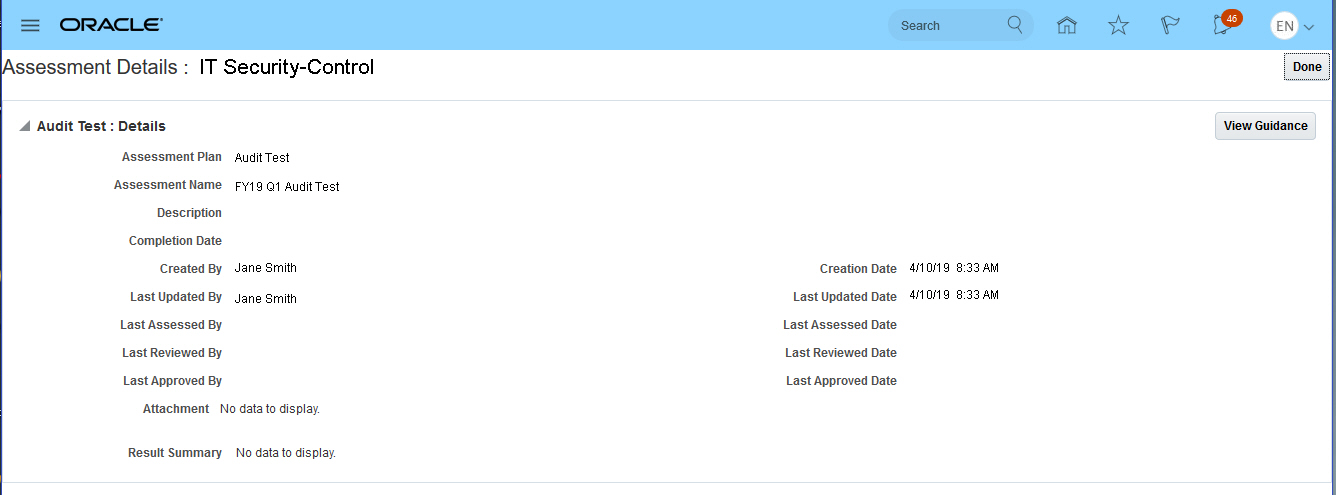Click the Audit Test : Details heading

coord(101,126)
